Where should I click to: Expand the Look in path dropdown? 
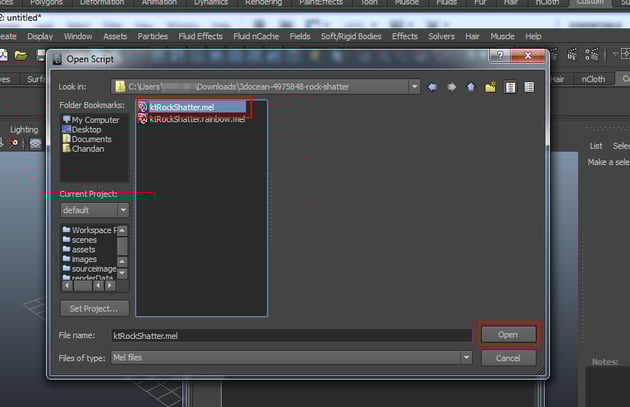click(x=414, y=86)
